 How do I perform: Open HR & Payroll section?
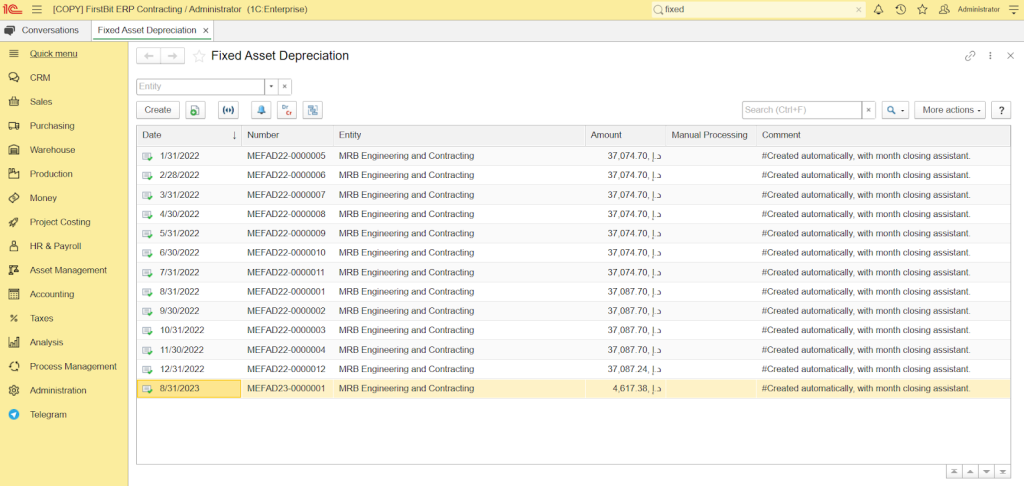(x=56, y=246)
